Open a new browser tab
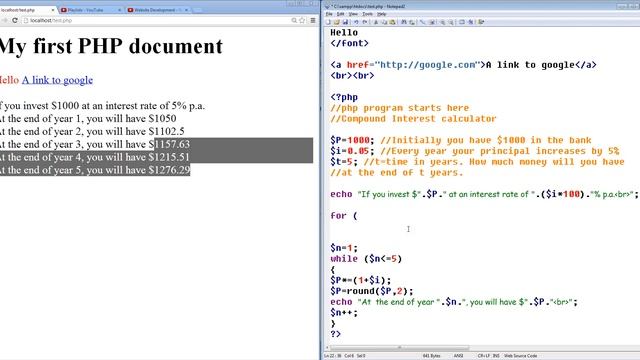Viewport: 640px width, 360px height. (197, 10)
